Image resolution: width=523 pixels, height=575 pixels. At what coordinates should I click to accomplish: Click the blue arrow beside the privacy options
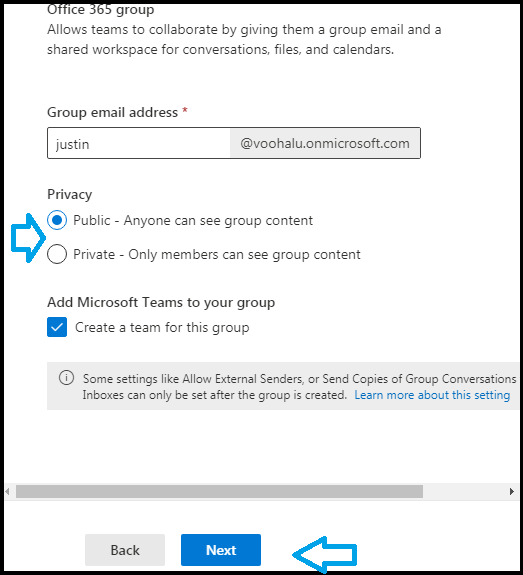(28, 238)
